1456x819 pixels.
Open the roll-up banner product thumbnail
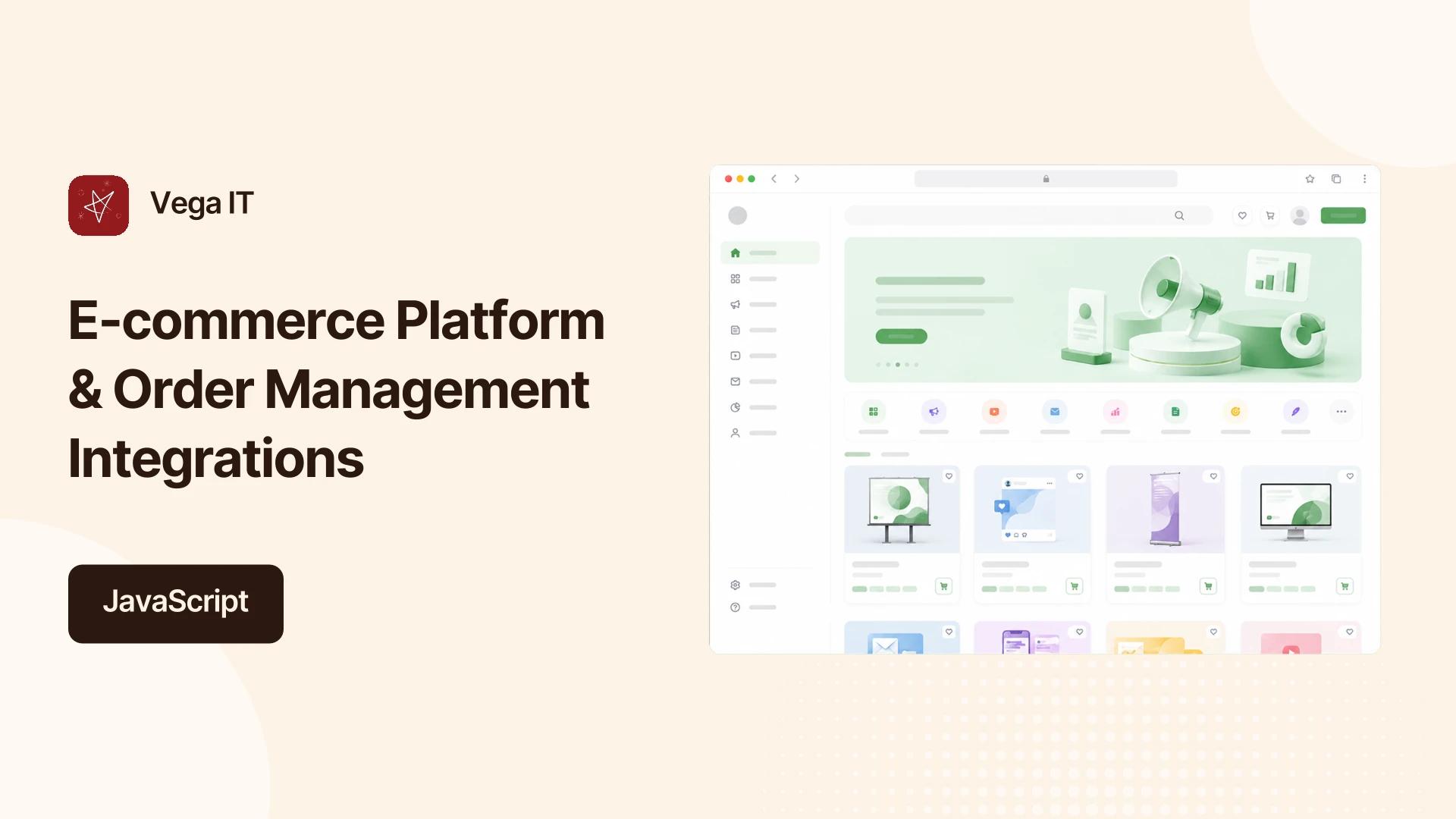(x=1166, y=510)
